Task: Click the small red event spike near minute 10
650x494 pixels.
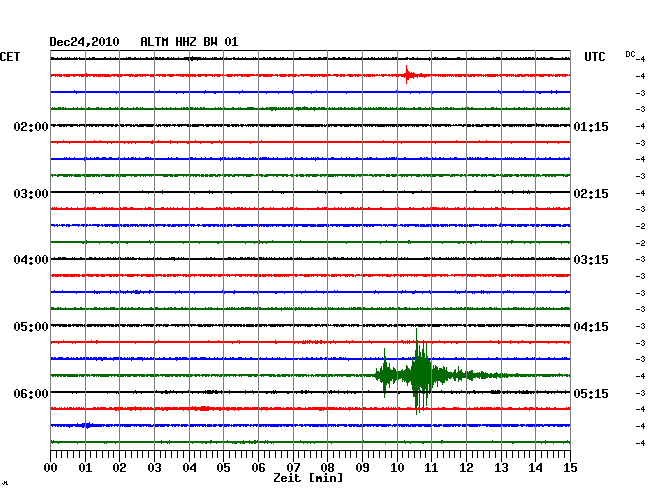Action: pos(408,75)
